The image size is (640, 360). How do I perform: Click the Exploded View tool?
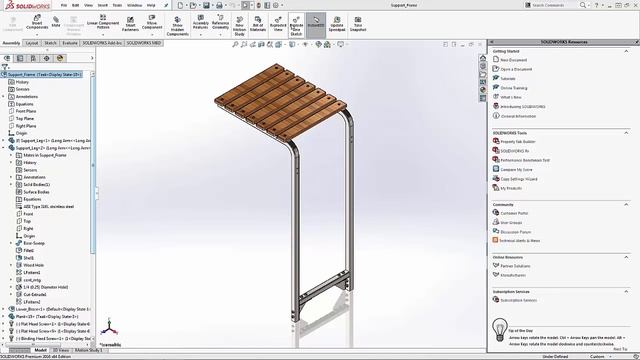coord(278,24)
